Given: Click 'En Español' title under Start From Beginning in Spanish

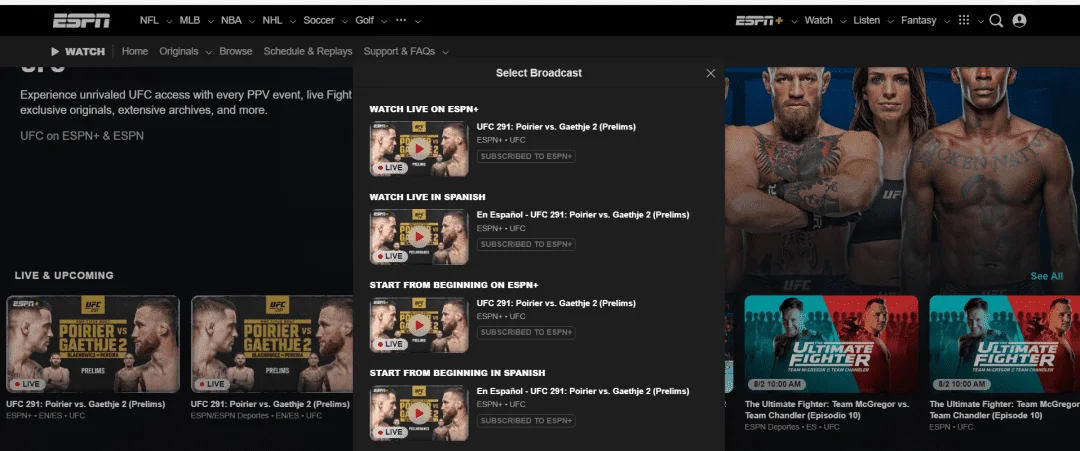Looking at the screenshot, I should click(583, 391).
